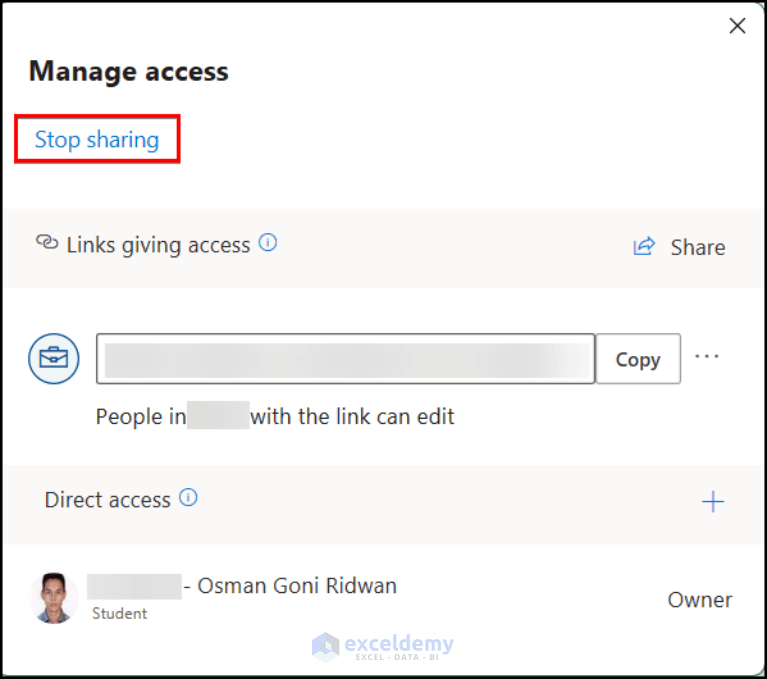Click the share arrow icon
Viewport: 767px width, 679px height.
pyautogui.click(x=644, y=246)
